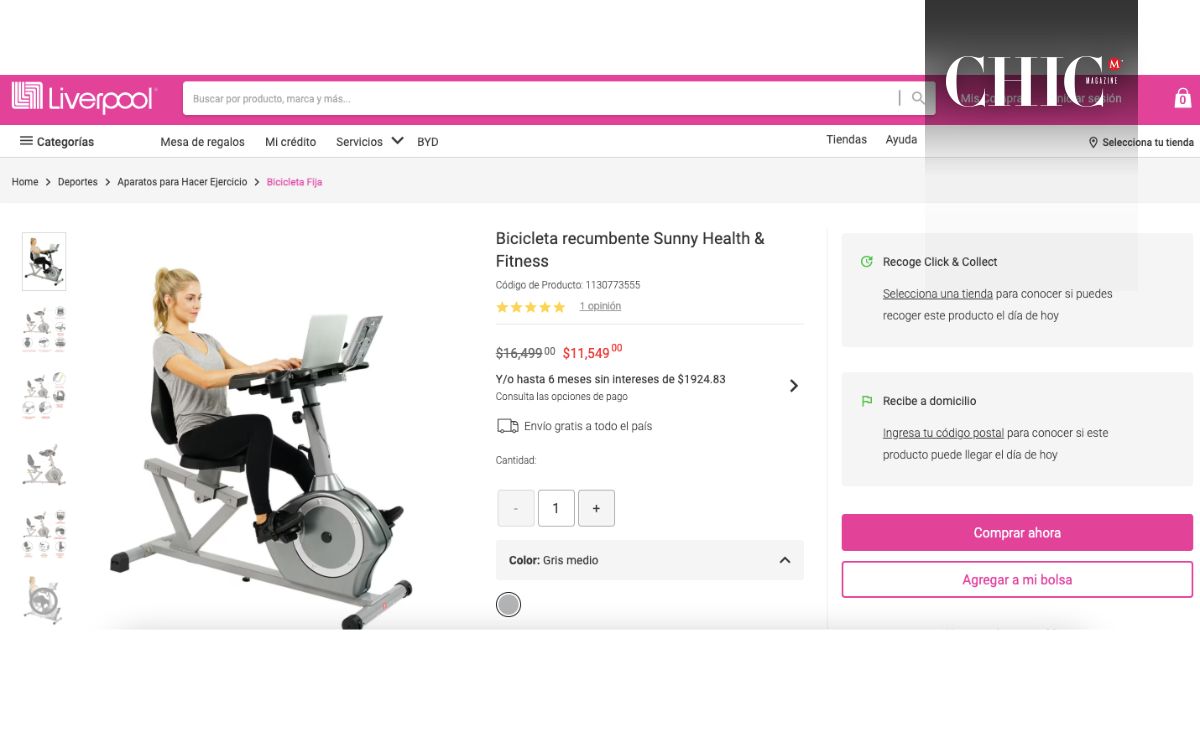Click Comprar ahora button

point(1017,533)
